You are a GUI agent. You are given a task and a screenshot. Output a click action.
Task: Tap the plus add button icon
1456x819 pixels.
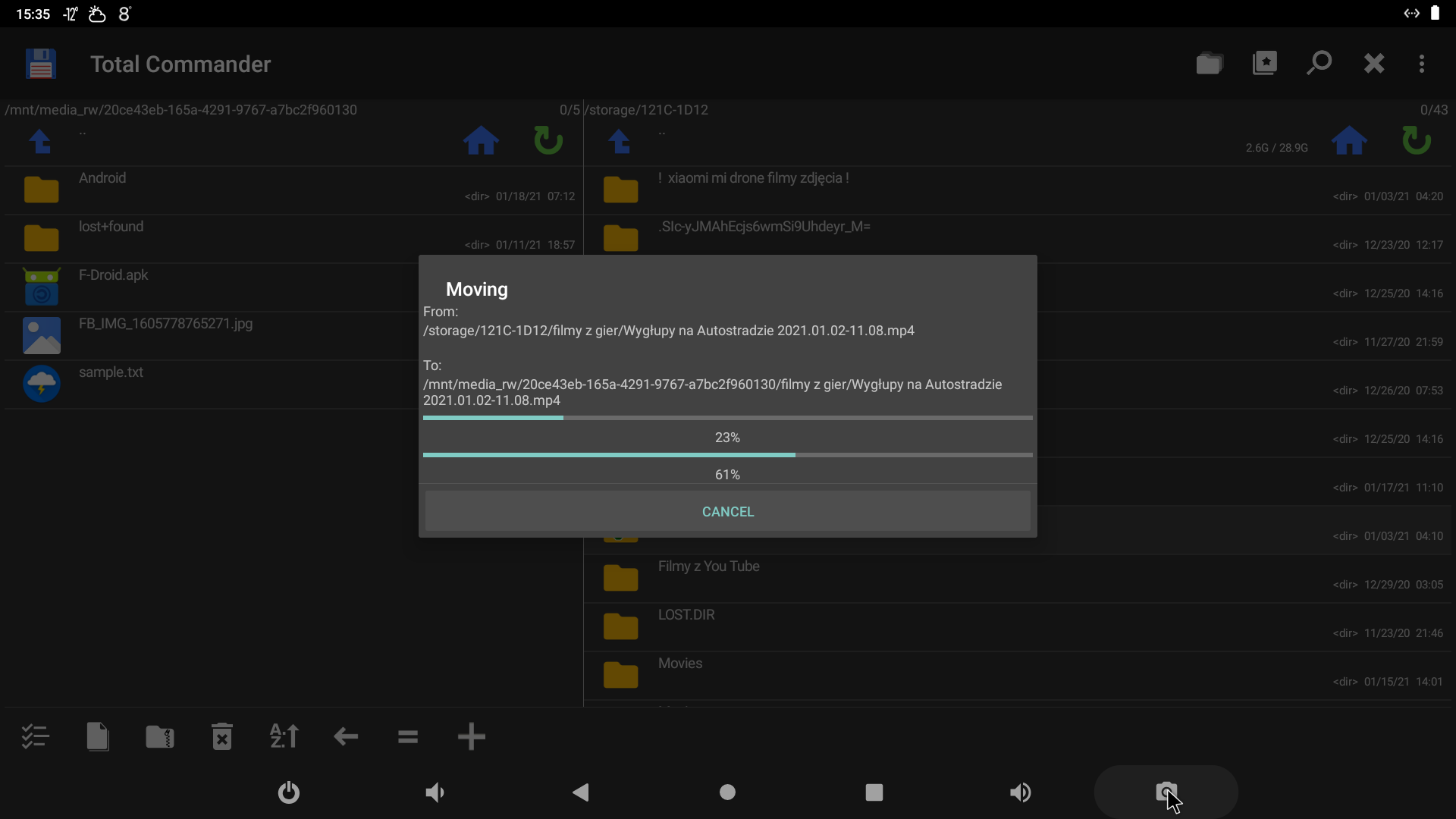[471, 736]
